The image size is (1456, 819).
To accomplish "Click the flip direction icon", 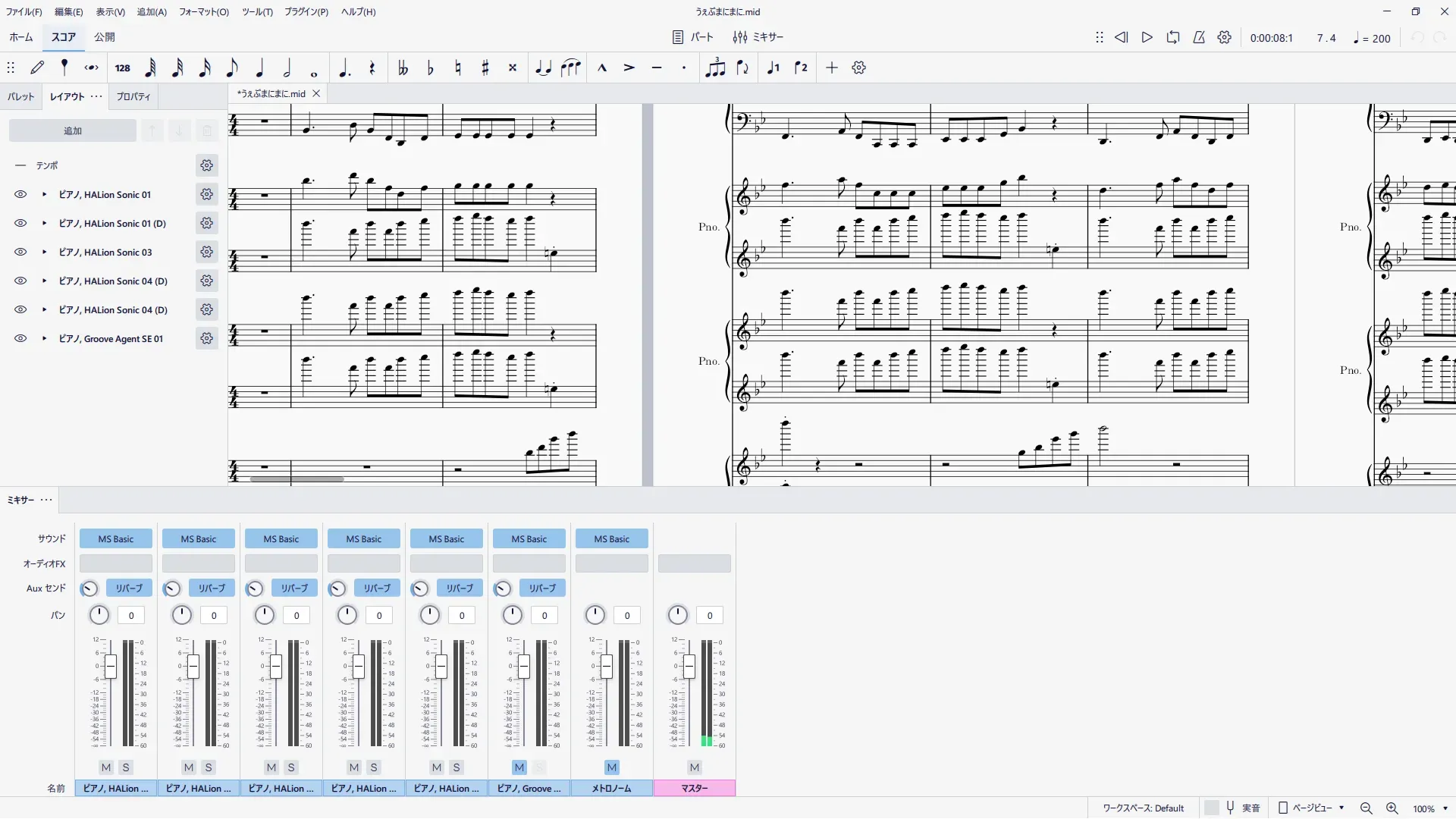I will pos(742,68).
